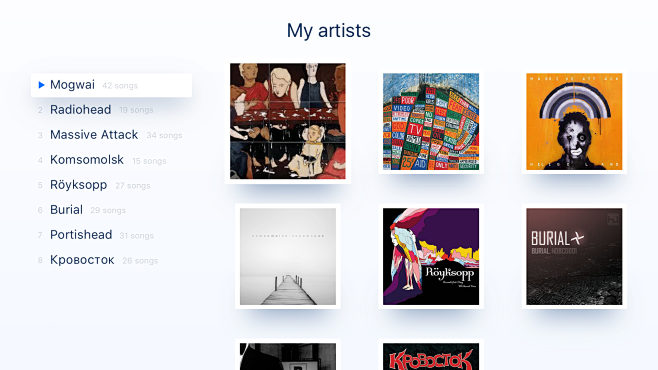
Task: Click the My artists page heading
Action: pyautogui.click(x=329, y=31)
